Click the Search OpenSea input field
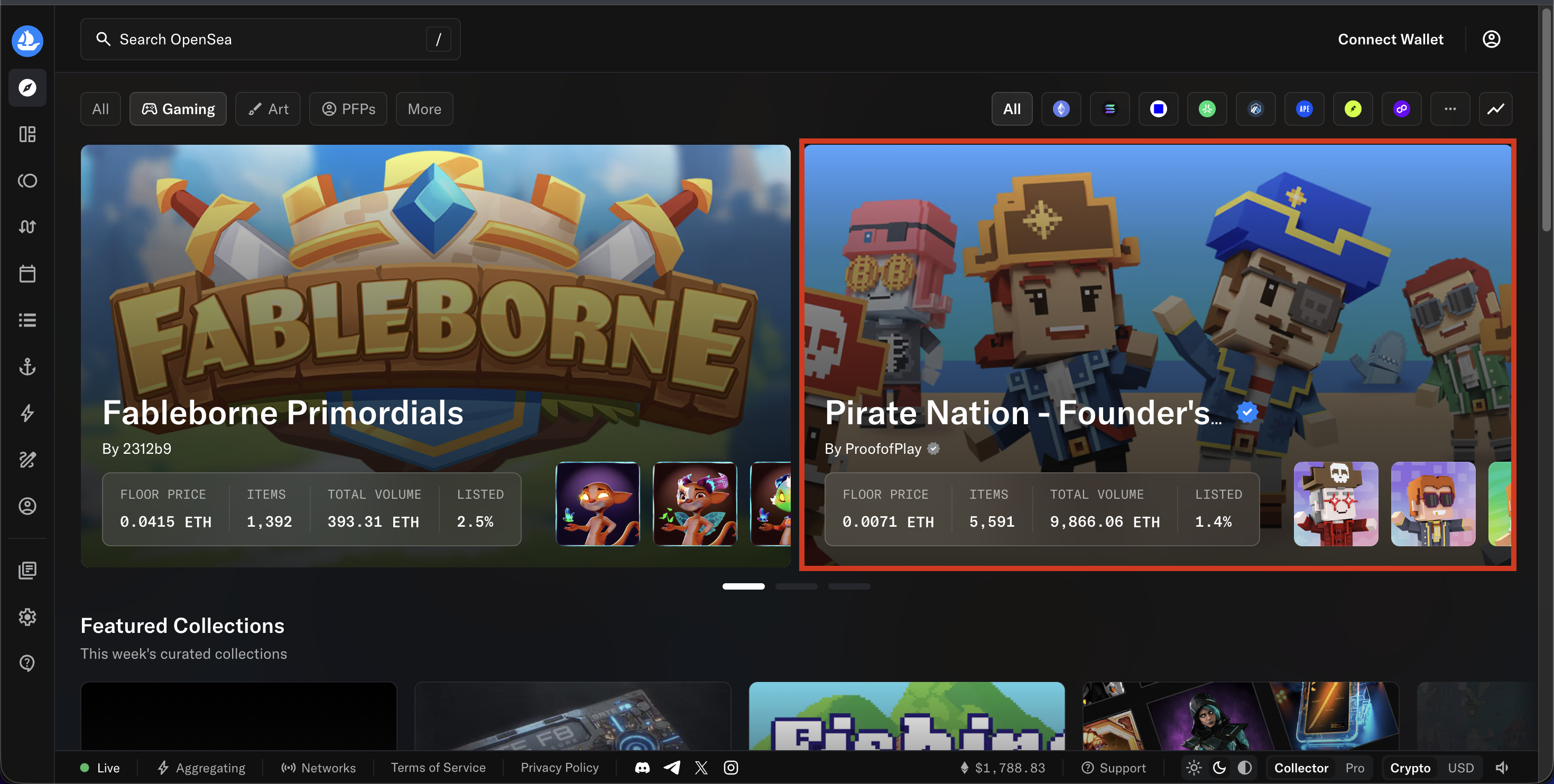Screen dimensions: 1554x784 (270, 39)
